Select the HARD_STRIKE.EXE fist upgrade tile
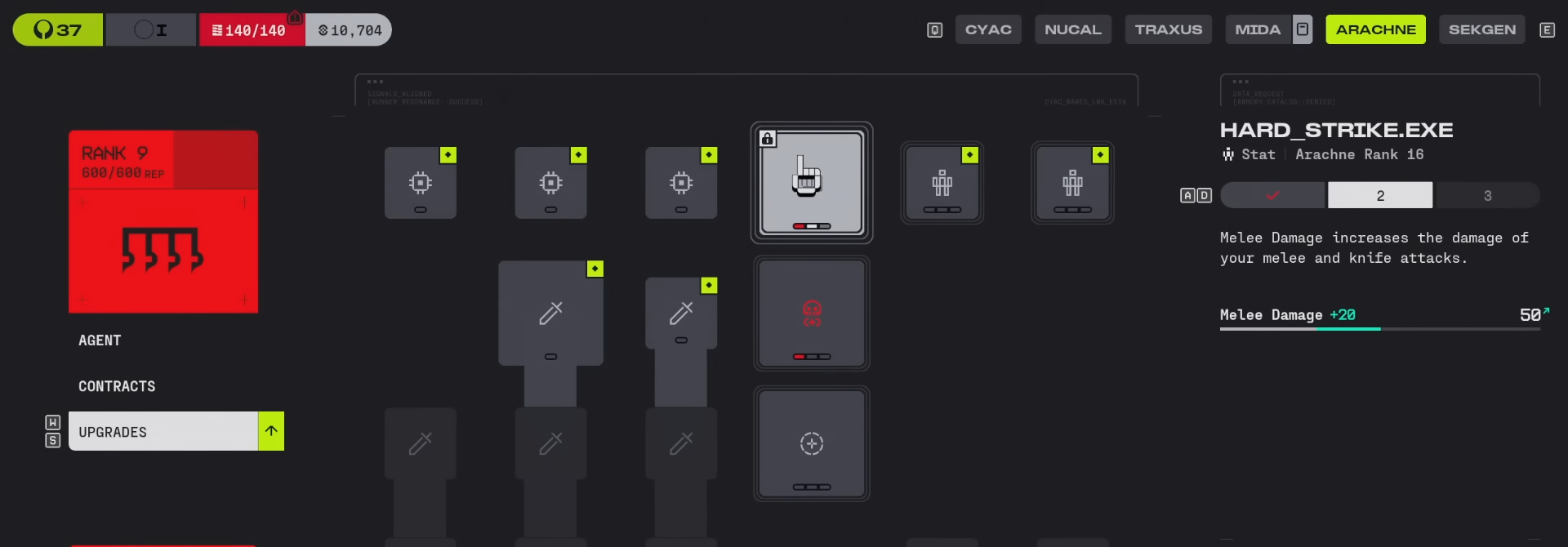This screenshot has width=1568, height=547. tap(812, 183)
